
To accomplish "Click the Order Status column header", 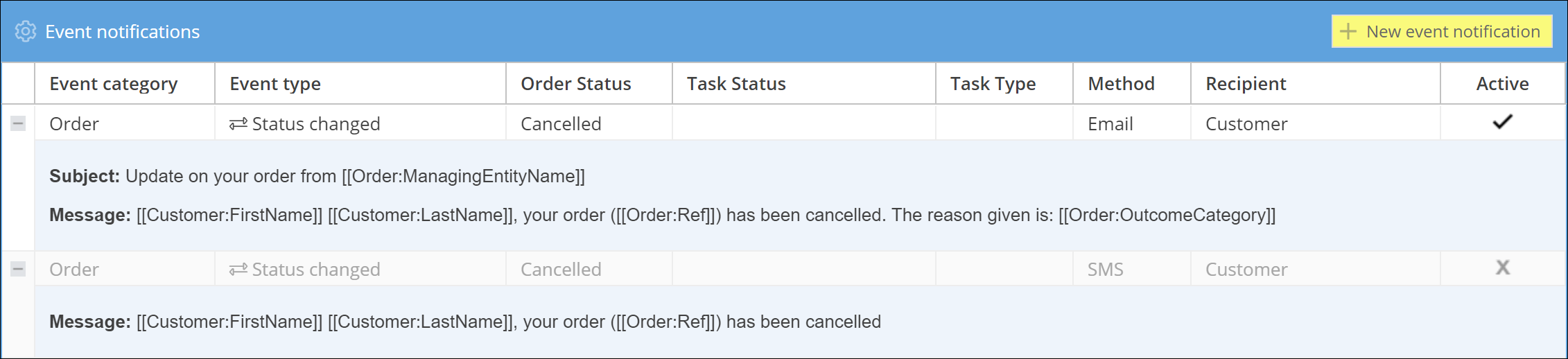I will (x=575, y=84).
